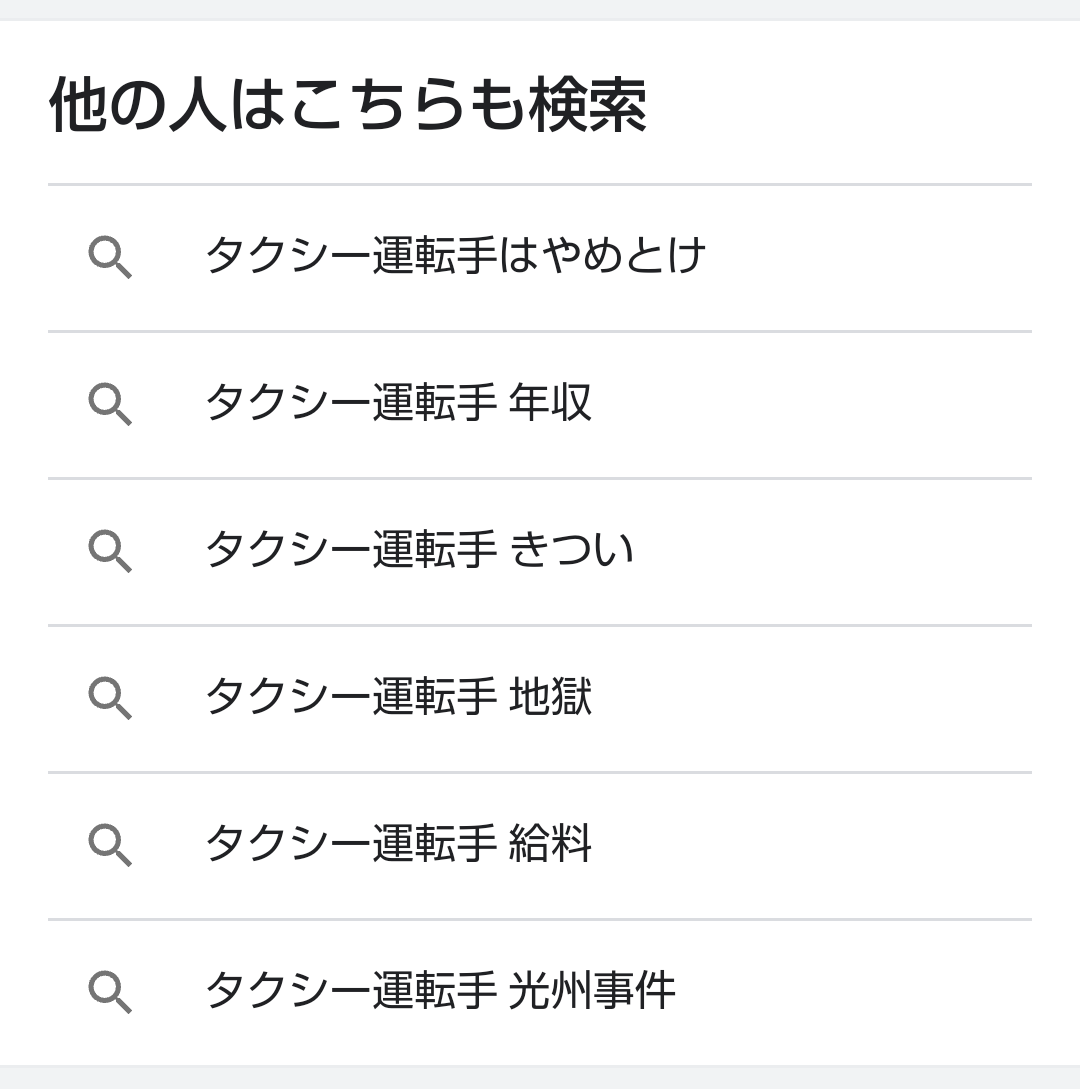
Task: Select suggestion タクシー運転手 きつい
Action: (540, 551)
